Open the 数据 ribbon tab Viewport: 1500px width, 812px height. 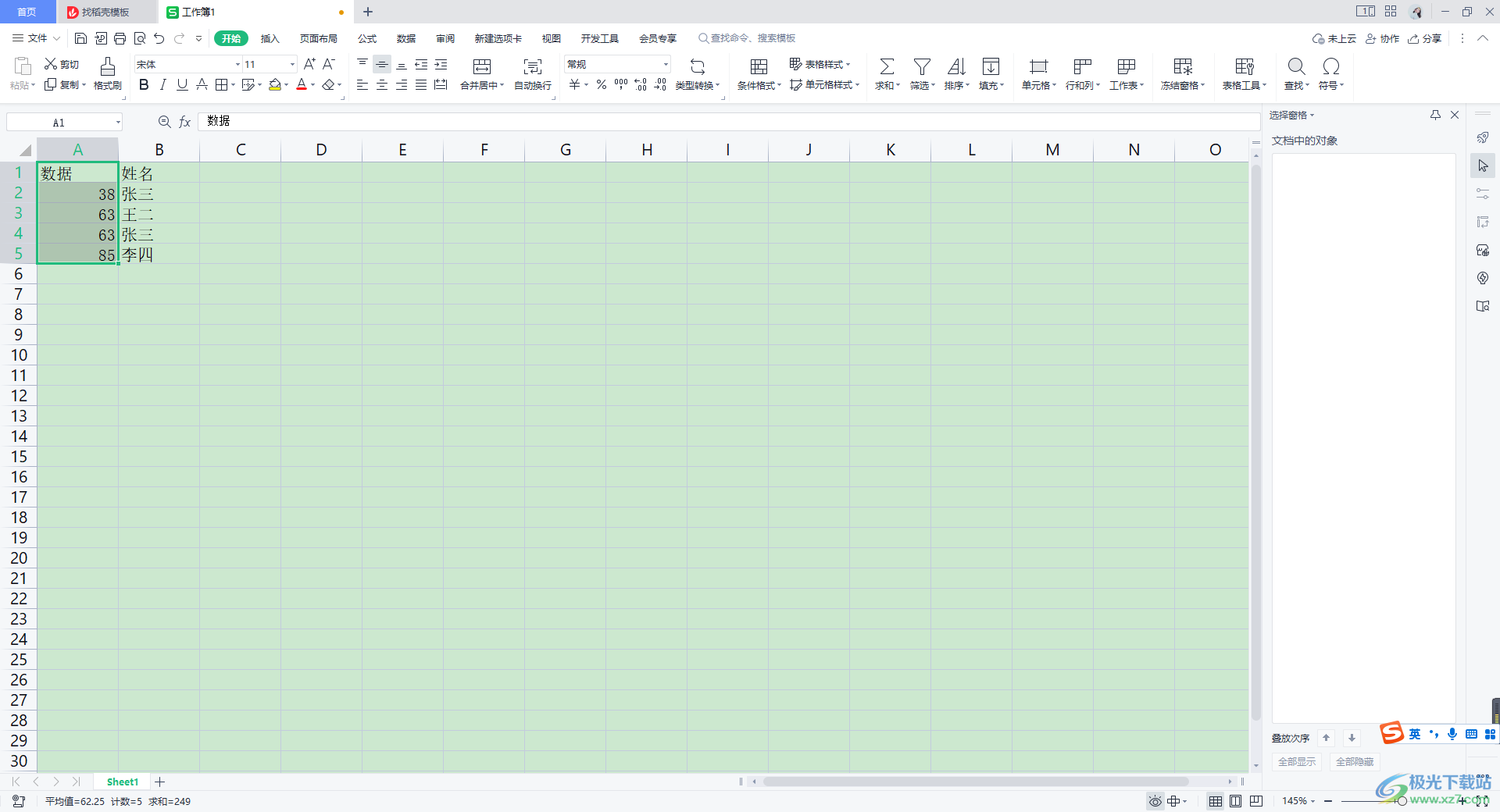click(x=406, y=38)
